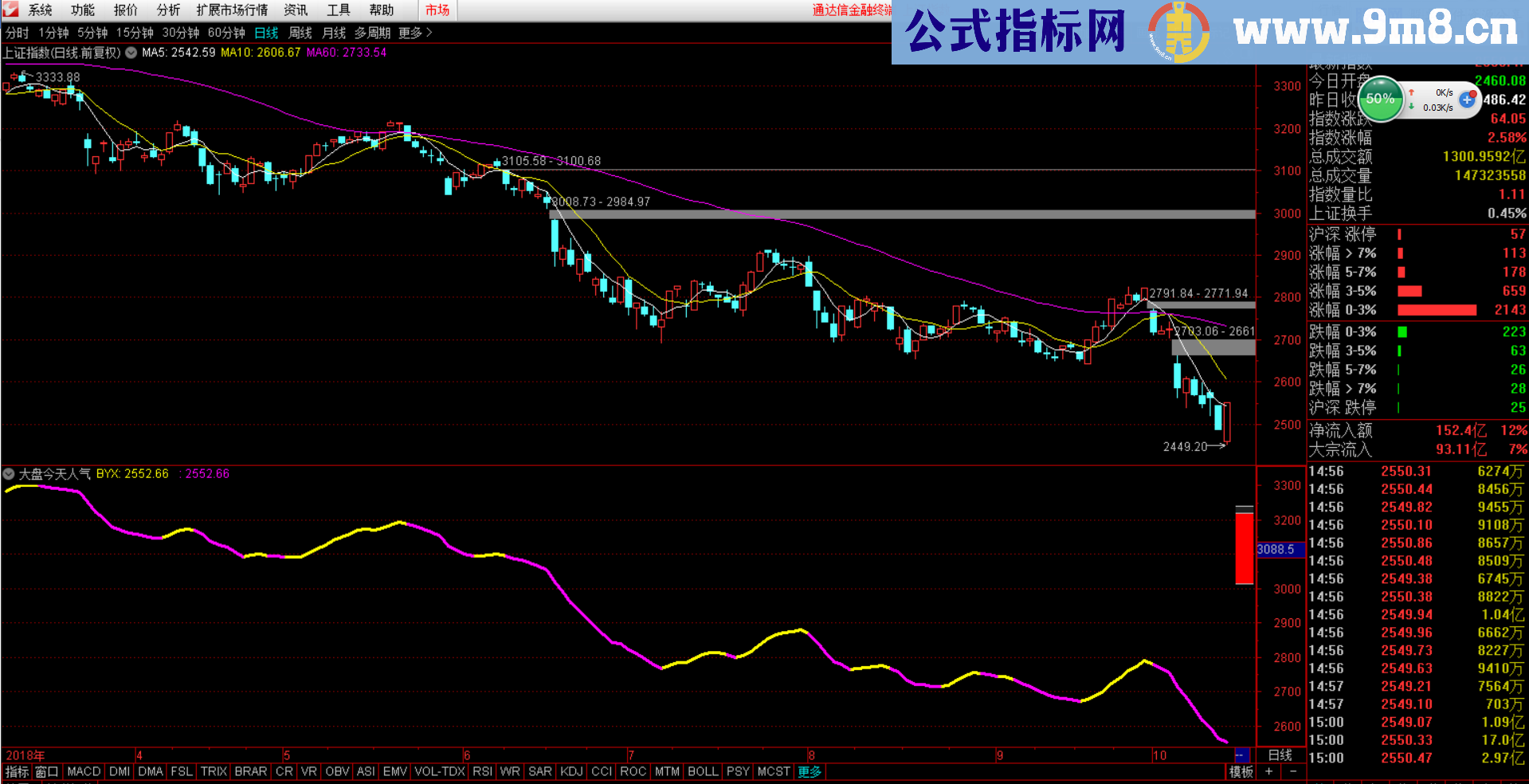Click the 模板 template button

pyautogui.click(x=1241, y=771)
